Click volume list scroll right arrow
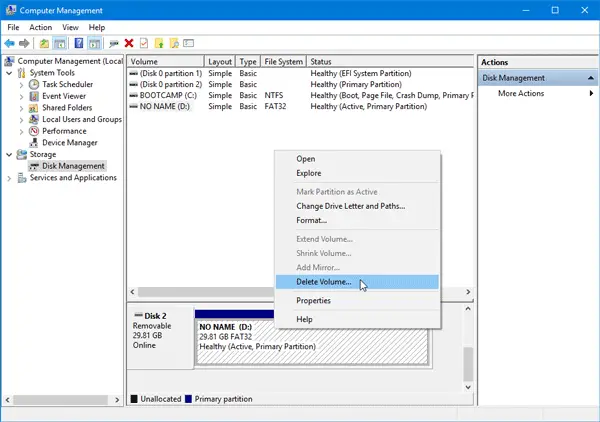Screen dimensions: 600x422 pos(468,292)
